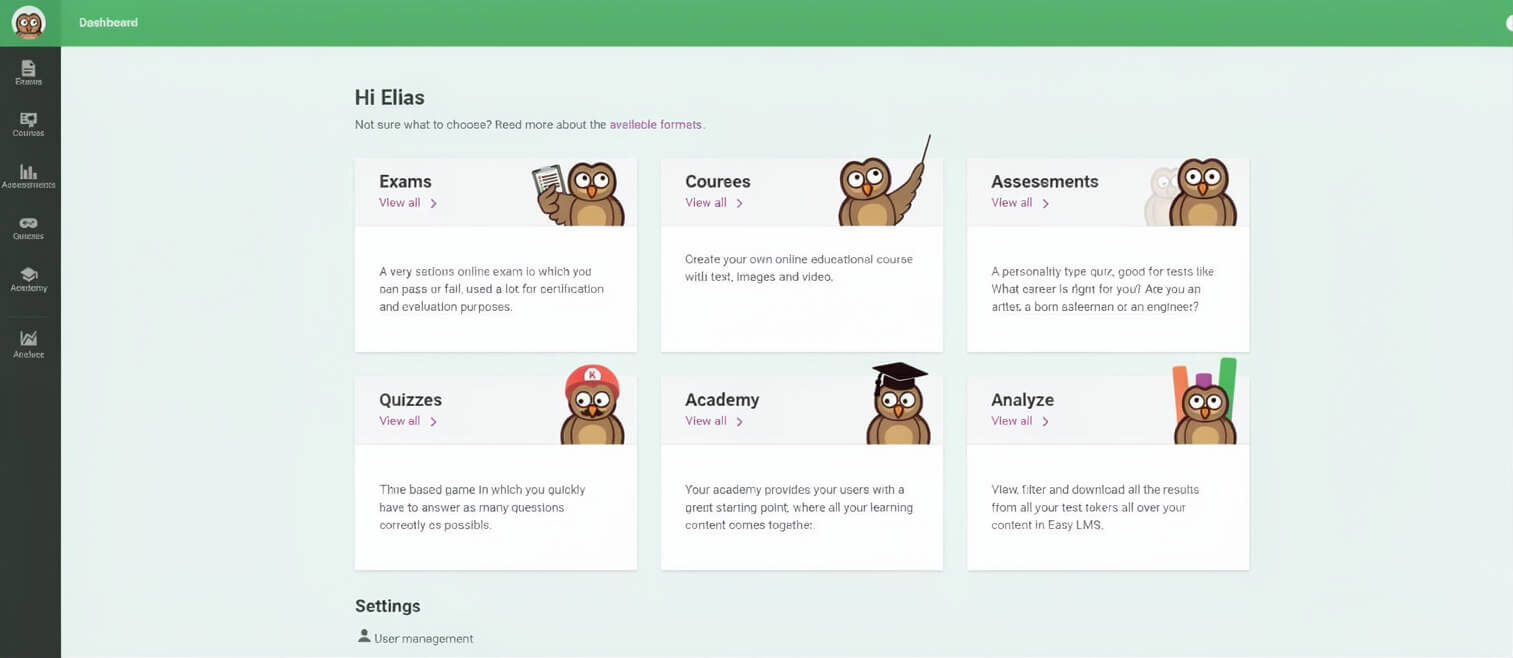Click the Exams card description text
This screenshot has width=1513, height=658.
click(x=491, y=289)
